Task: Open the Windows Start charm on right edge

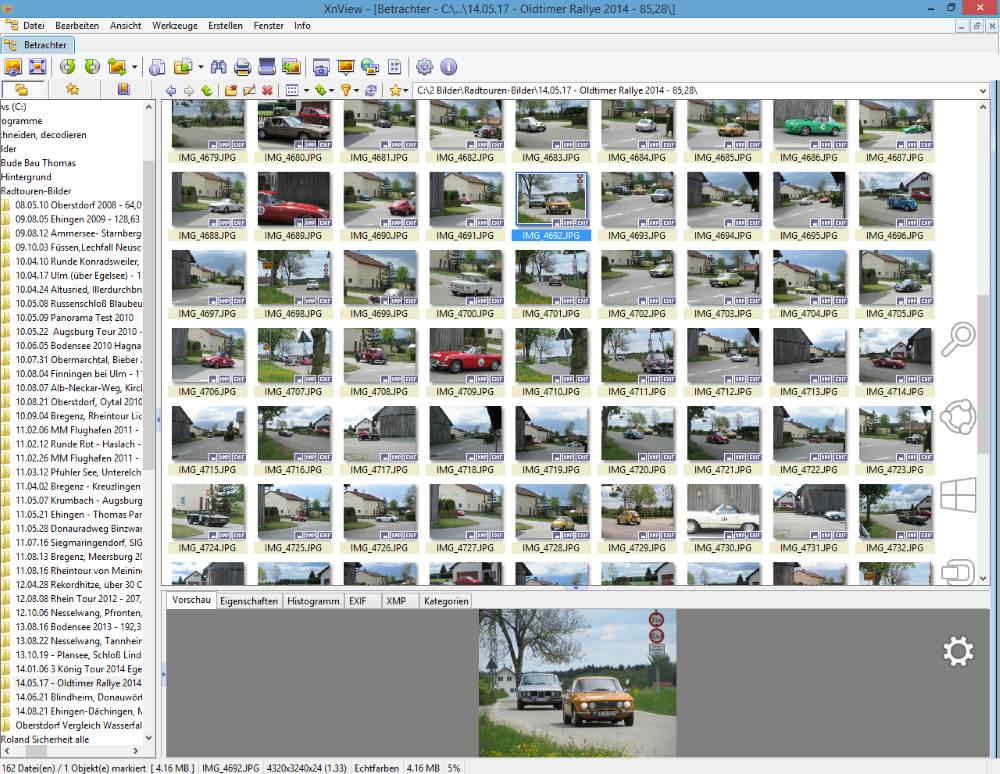Action: [957, 495]
